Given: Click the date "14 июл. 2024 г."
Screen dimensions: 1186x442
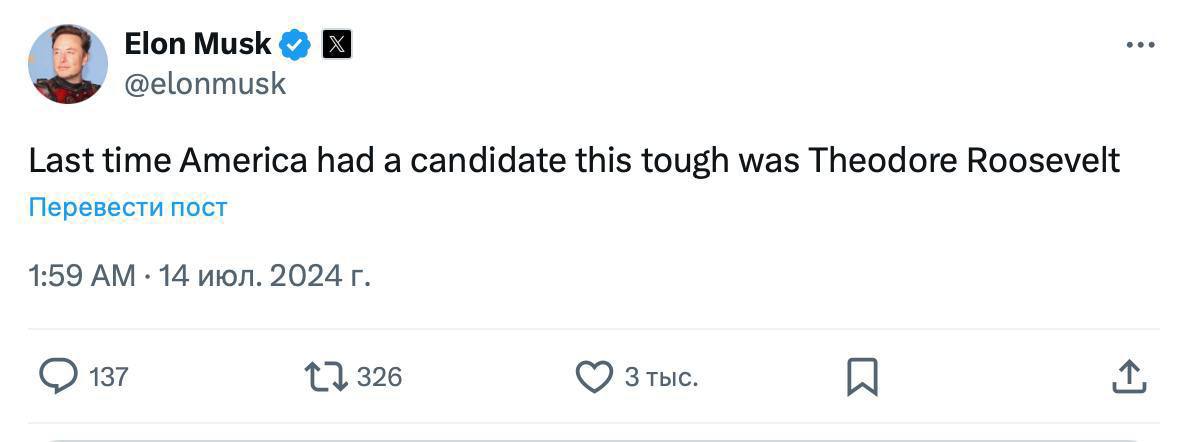Looking at the screenshot, I should [265, 275].
